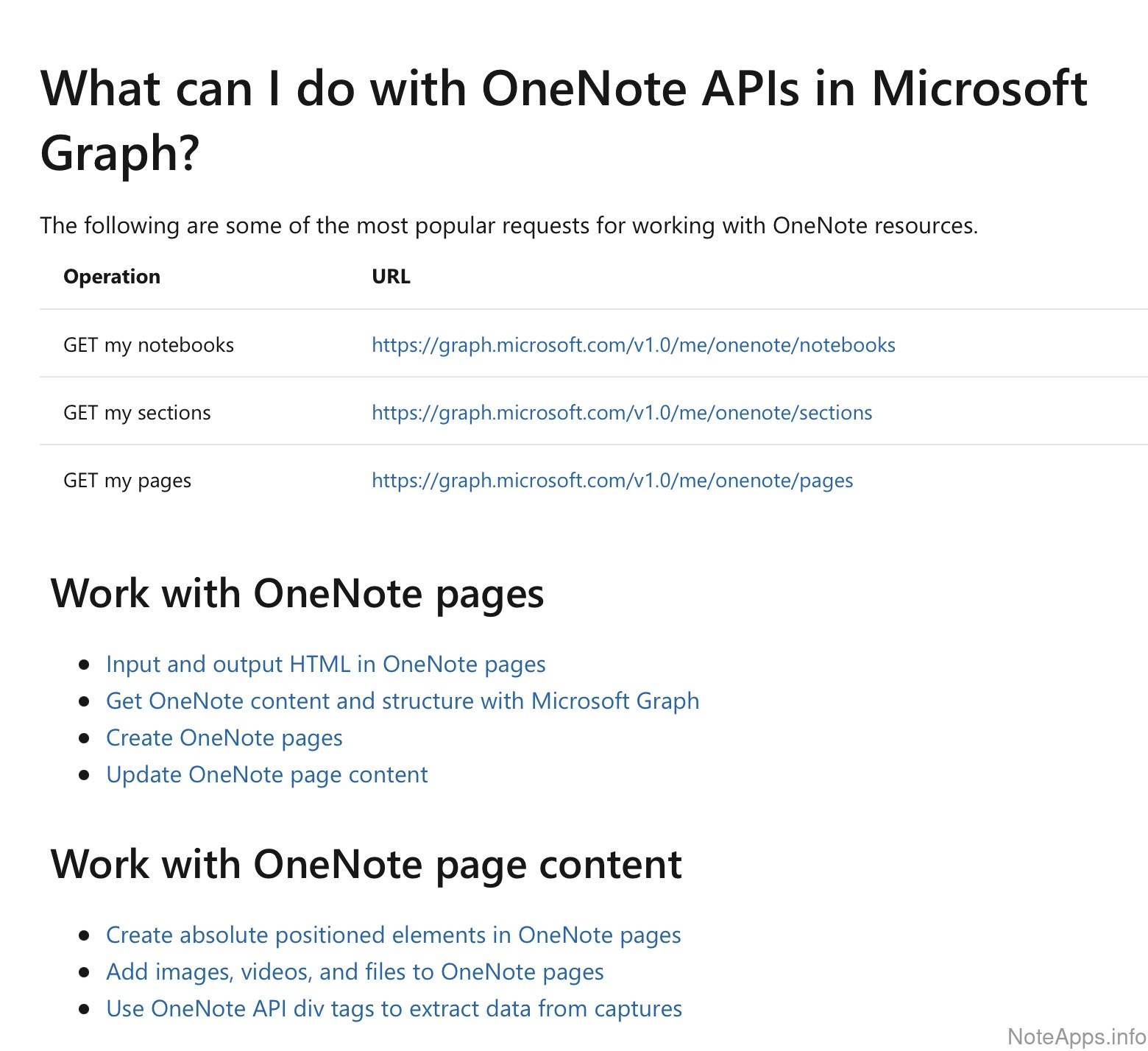Select the "GET my pages" table cell
Screen dimensions: 1148x1051
[127, 481]
